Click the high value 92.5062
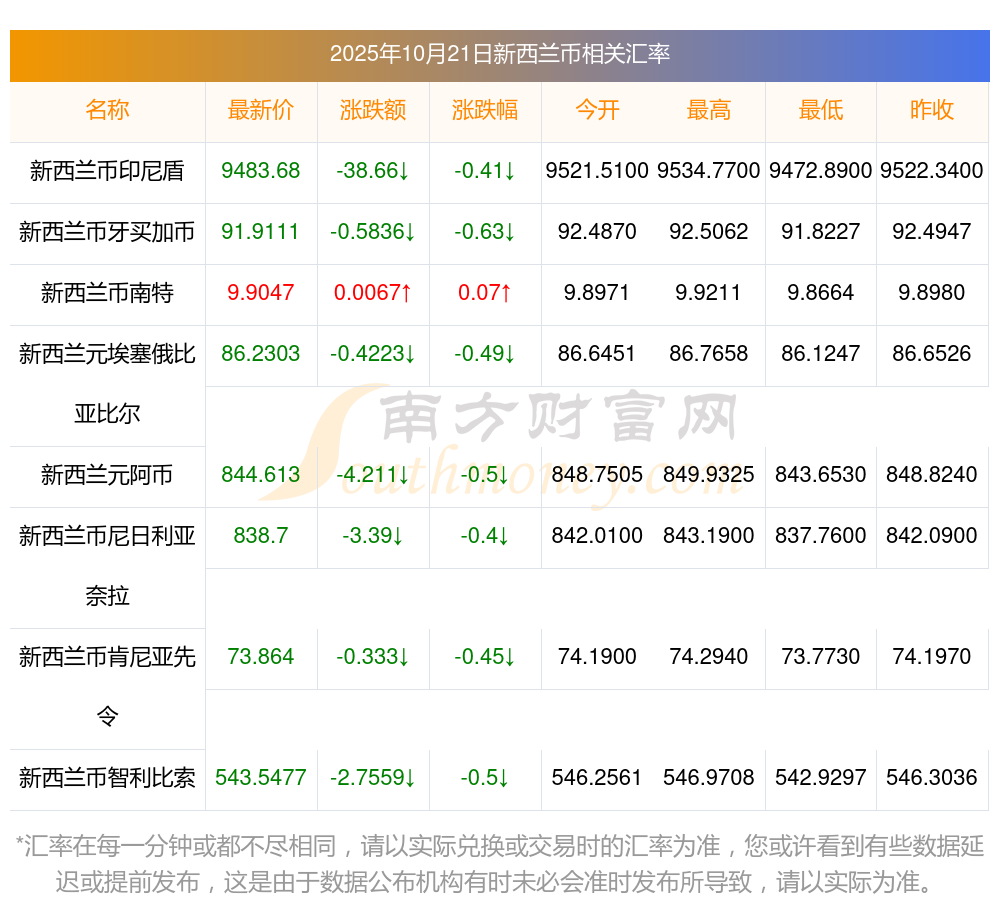Screen dimensions: 1000x913 click(709, 231)
